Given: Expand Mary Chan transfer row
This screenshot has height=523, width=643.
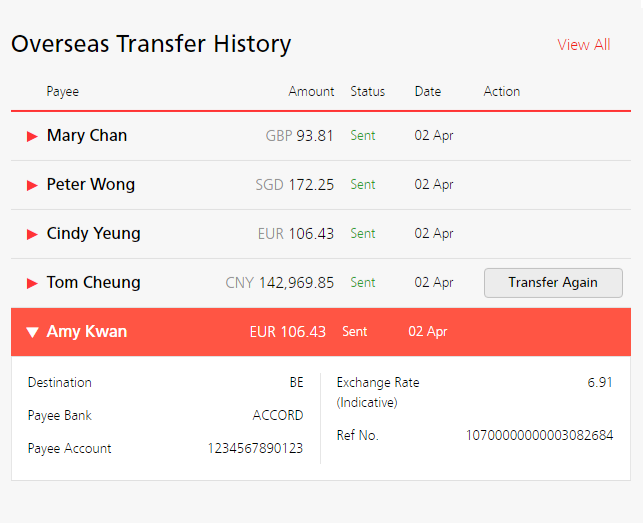Looking at the screenshot, I should [x=32, y=136].
